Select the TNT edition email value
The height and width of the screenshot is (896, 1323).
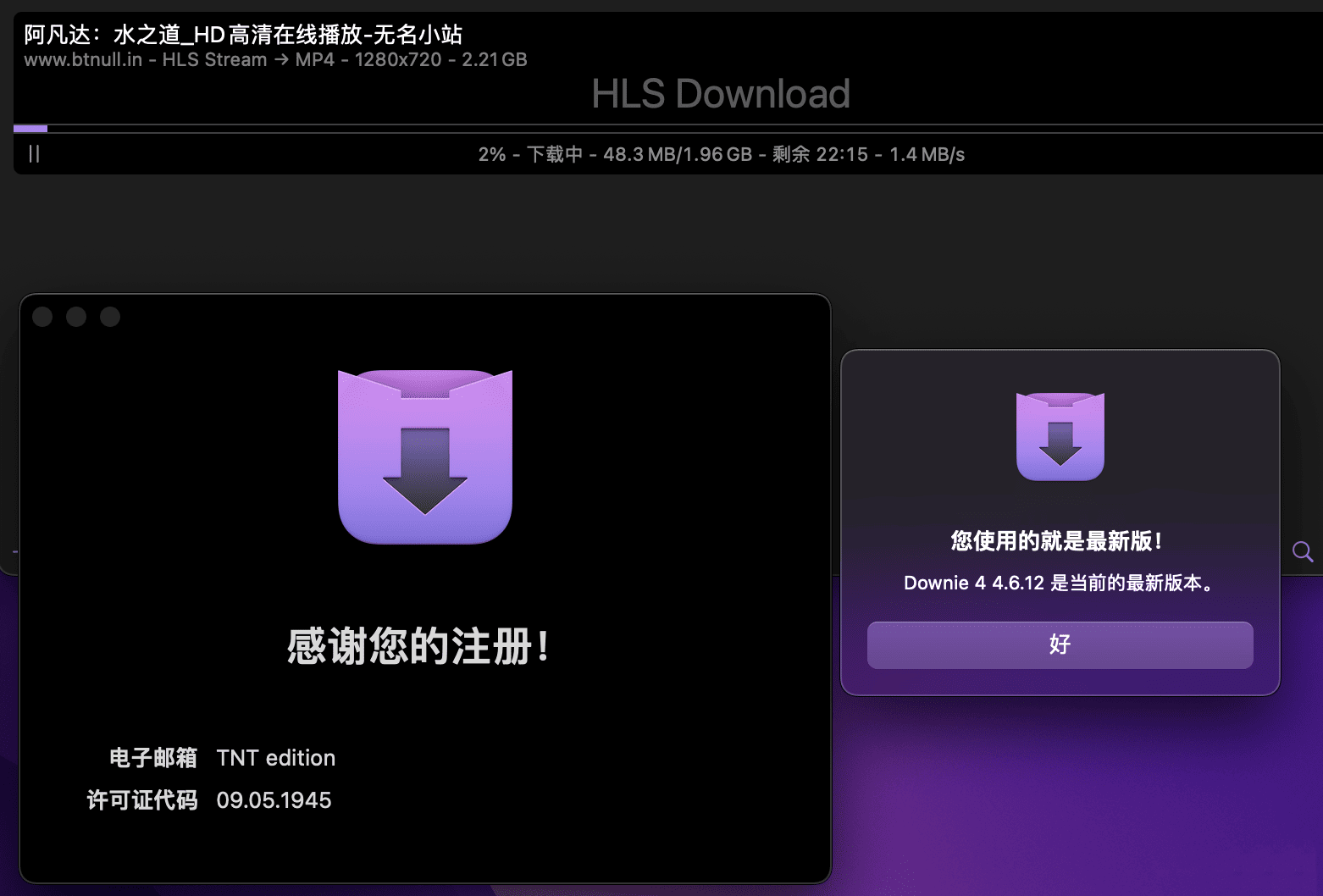point(276,758)
